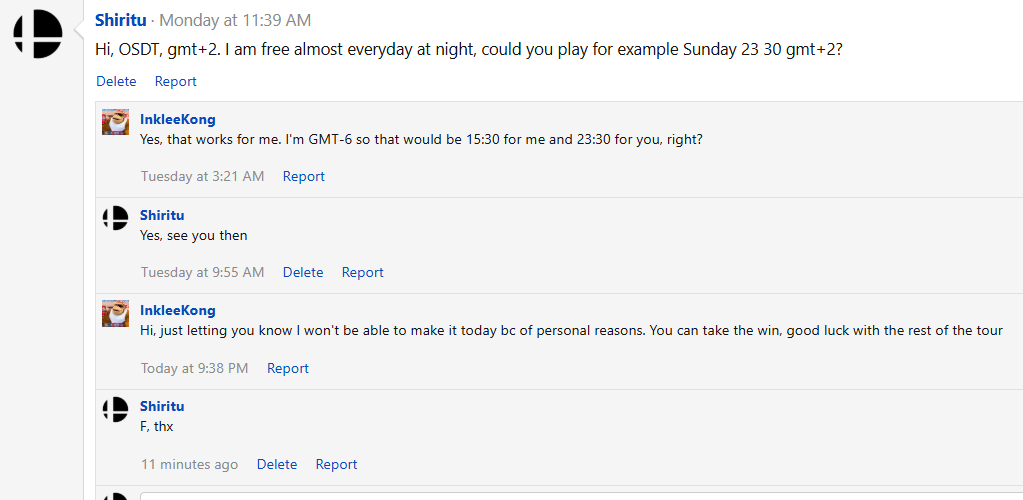
Task: Click the Shiritu username above "F, thx"
Action: coord(162,406)
